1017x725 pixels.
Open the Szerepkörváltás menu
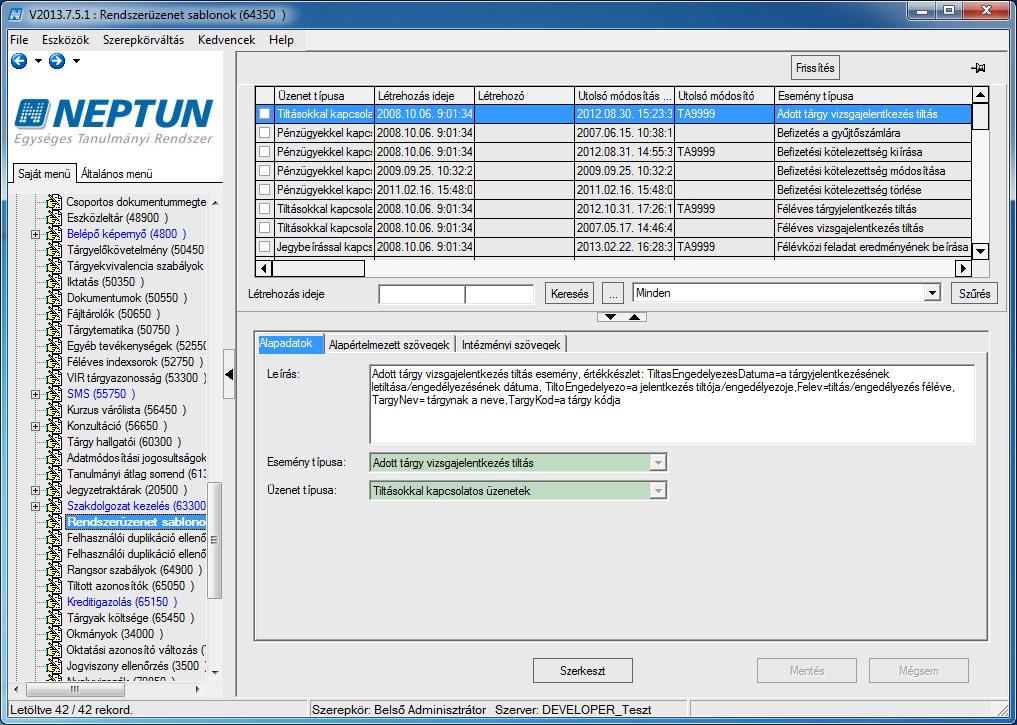[x=143, y=40]
